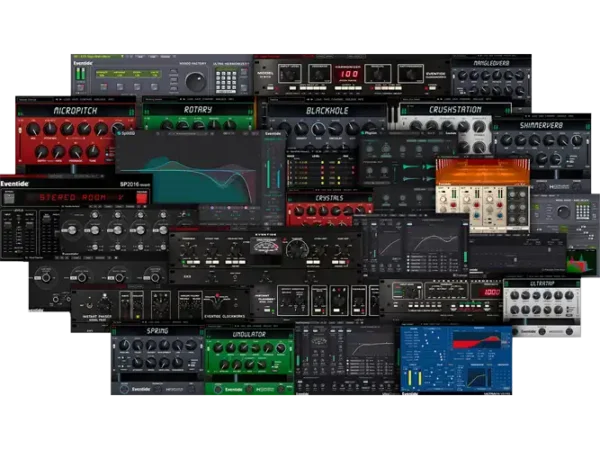Adjust the first top-row knob on Spring
600x450 pixels.
(x=124, y=346)
